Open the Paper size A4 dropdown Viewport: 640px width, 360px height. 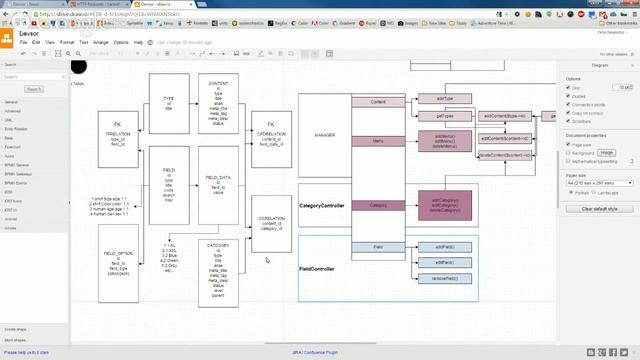point(599,183)
